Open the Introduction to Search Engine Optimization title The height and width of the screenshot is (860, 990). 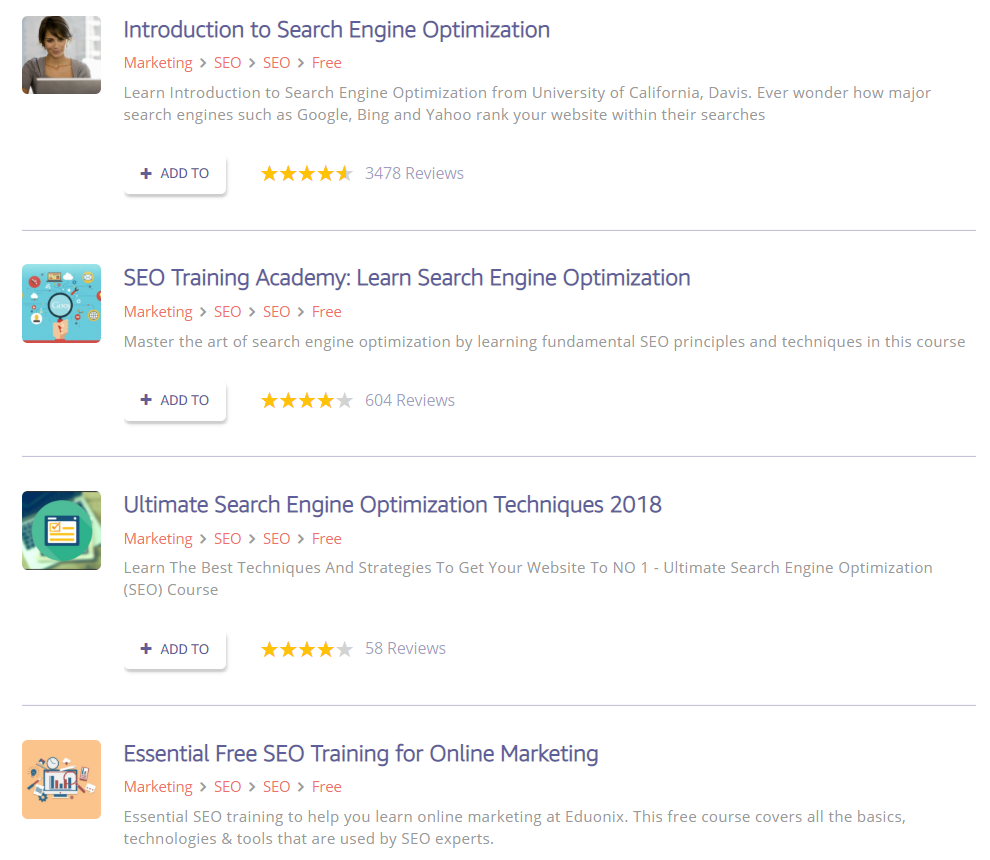point(337,30)
